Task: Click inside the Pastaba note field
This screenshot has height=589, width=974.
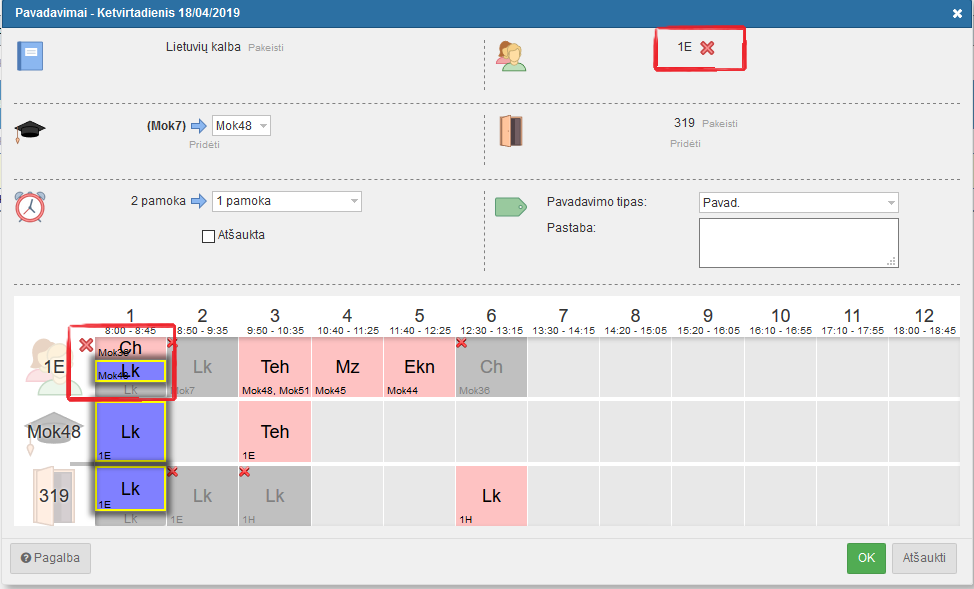Action: (798, 243)
